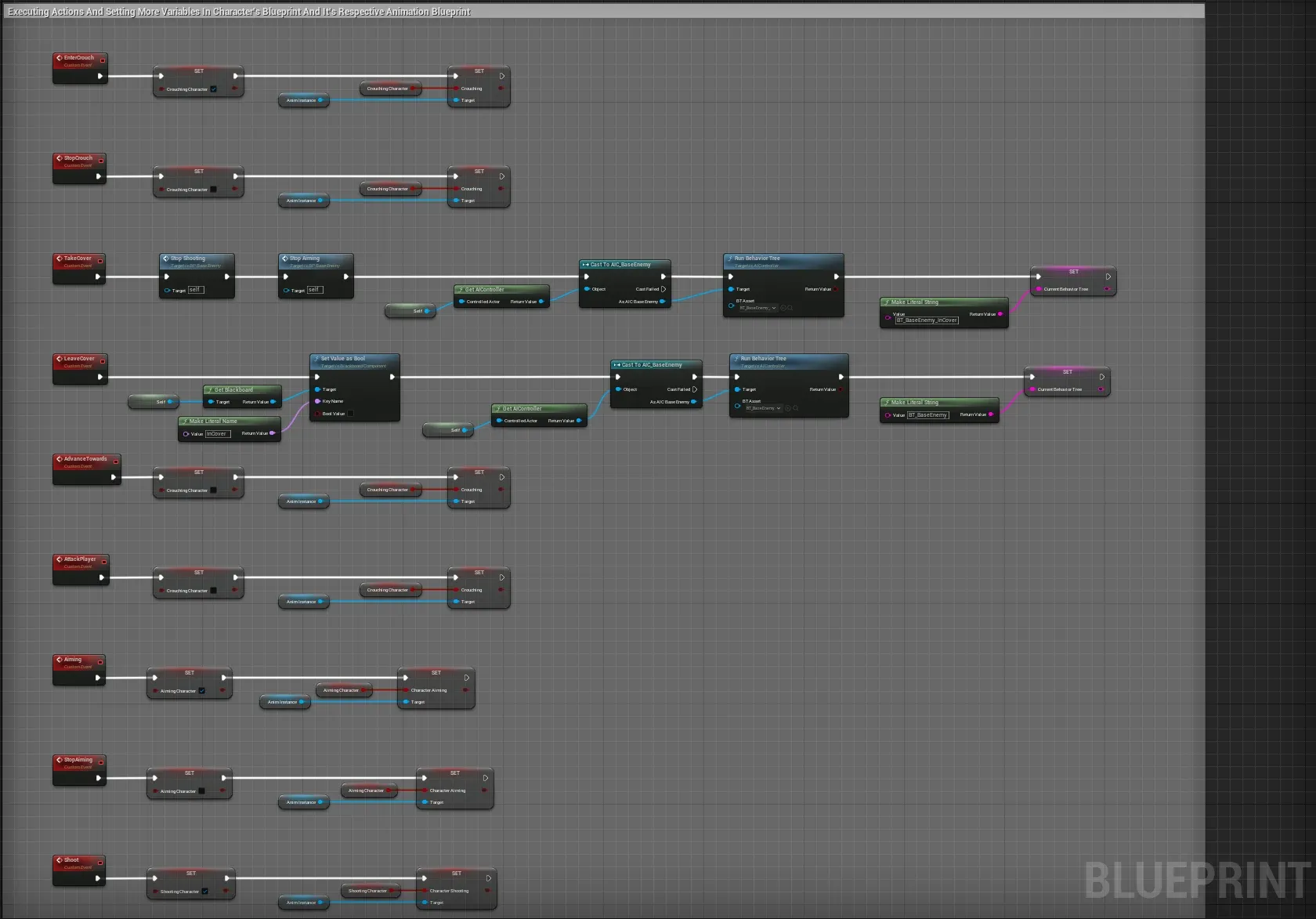The width and height of the screenshot is (1316, 919).
Task: Uncheck Crouching Character in EnterCrouch SET node
Action: tap(213, 89)
